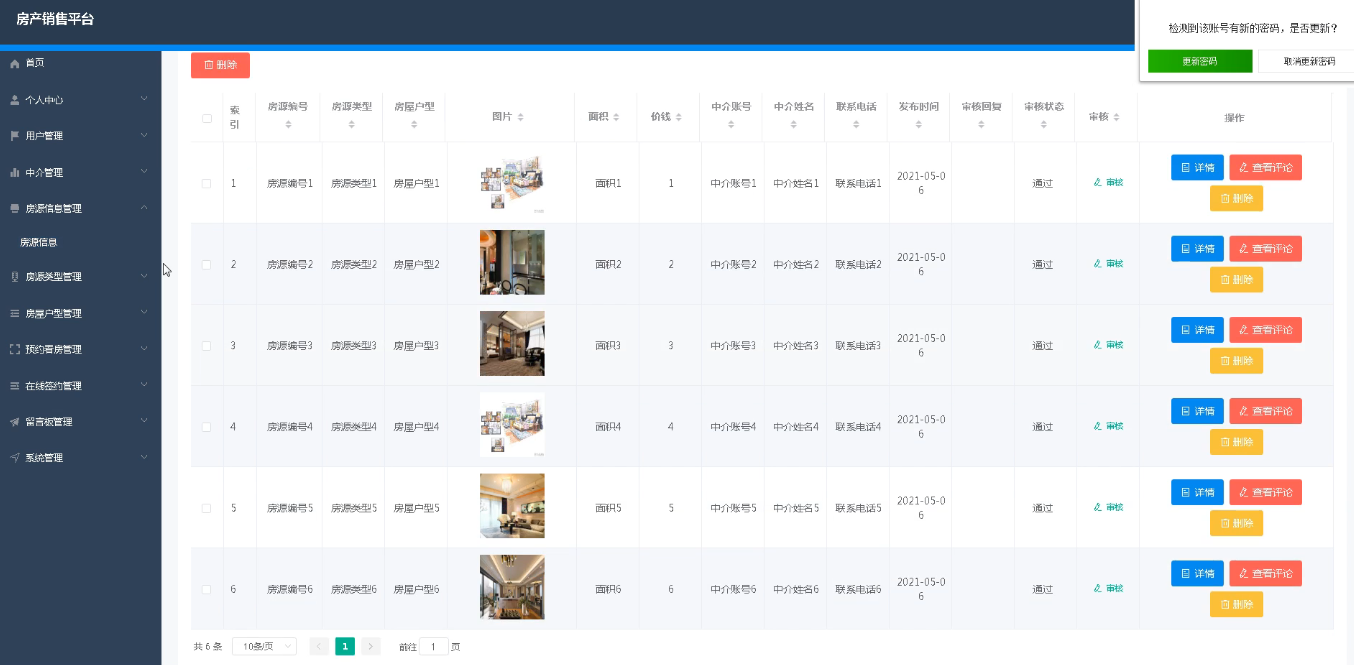The height and width of the screenshot is (665, 1354).
Task: Click the person icon beside 个人中心
Action: (15, 100)
